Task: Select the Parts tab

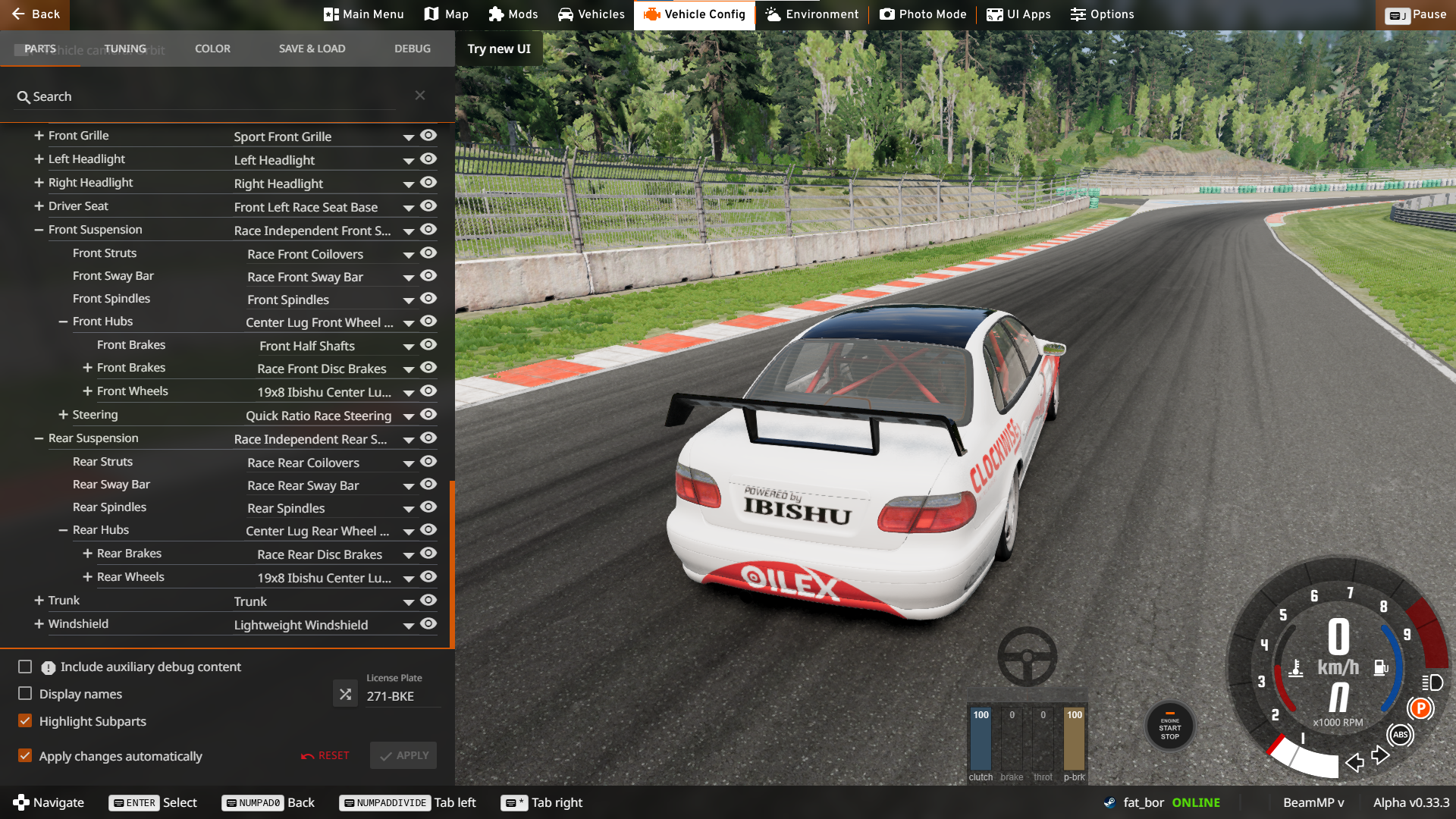Action: tap(40, 49)
